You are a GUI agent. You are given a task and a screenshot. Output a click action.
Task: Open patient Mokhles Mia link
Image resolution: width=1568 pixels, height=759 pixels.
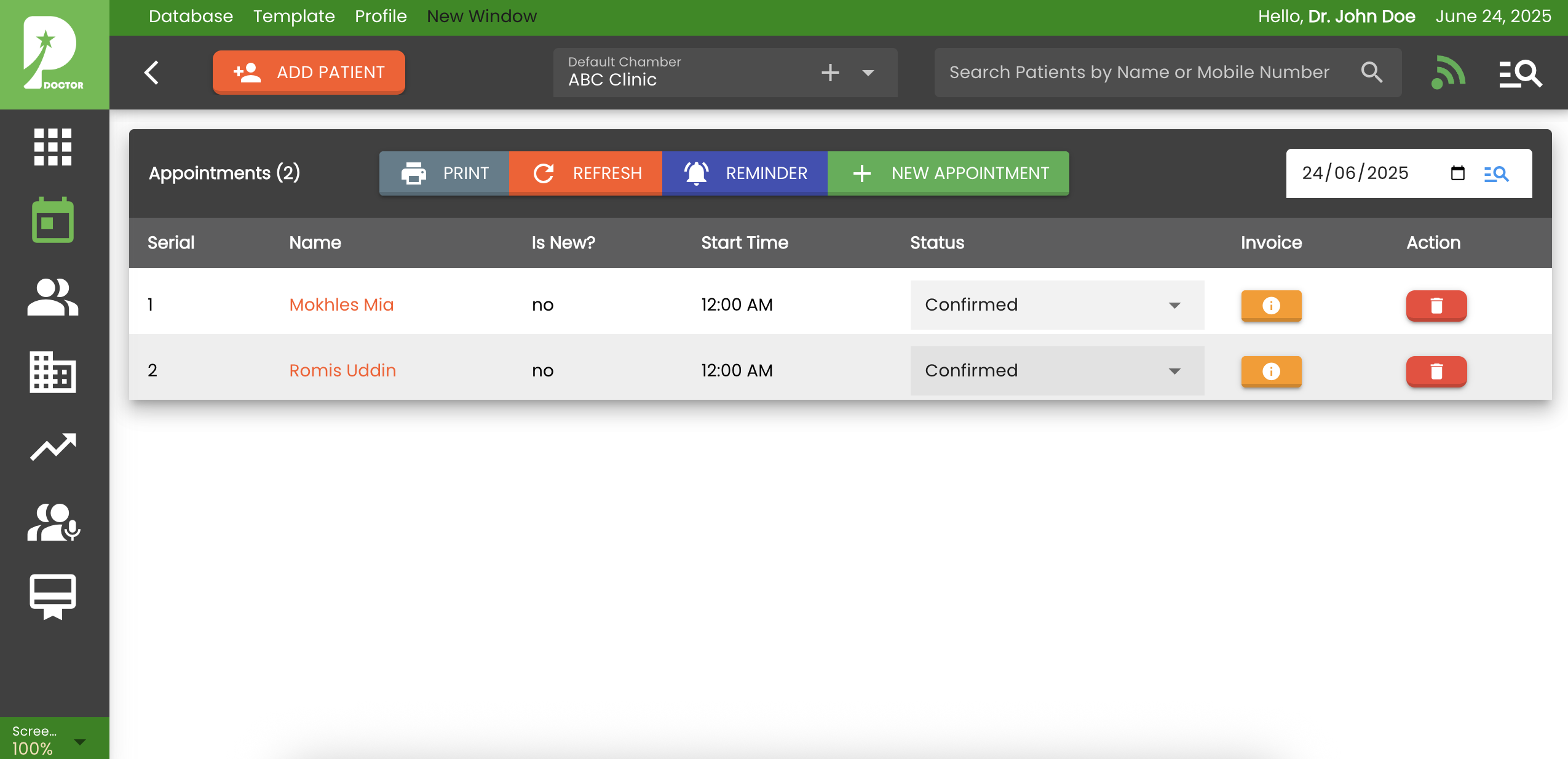[341, 305]
